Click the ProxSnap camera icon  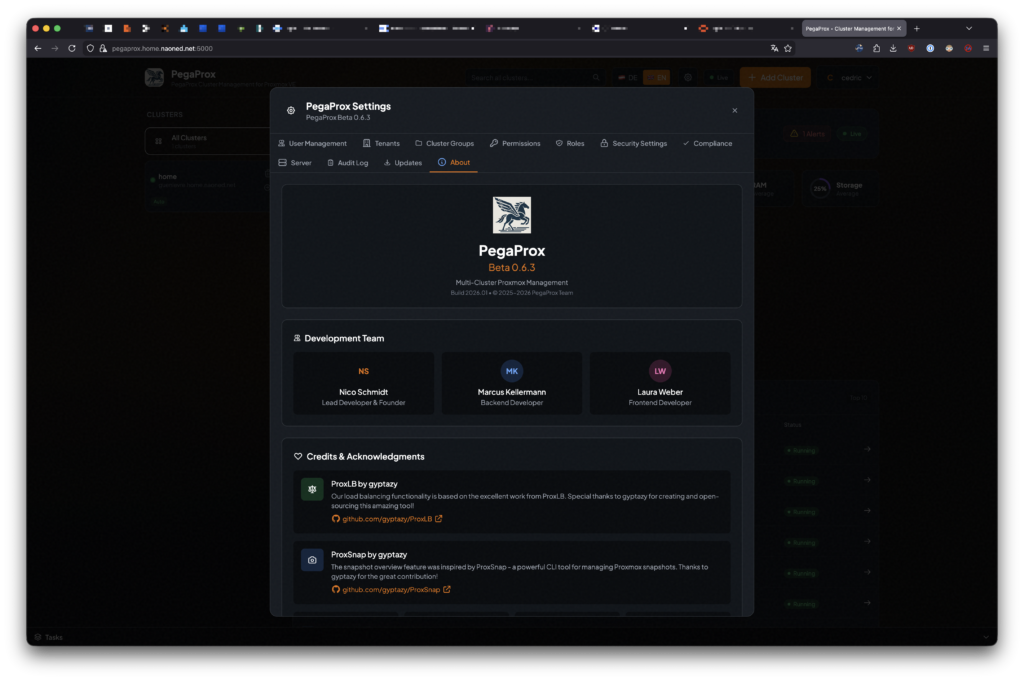point(312,560)
